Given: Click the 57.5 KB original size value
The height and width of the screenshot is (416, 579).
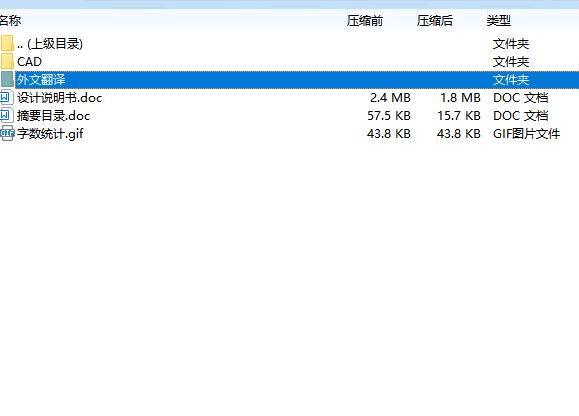Looking at the screenshot, I should pos(389,116).
